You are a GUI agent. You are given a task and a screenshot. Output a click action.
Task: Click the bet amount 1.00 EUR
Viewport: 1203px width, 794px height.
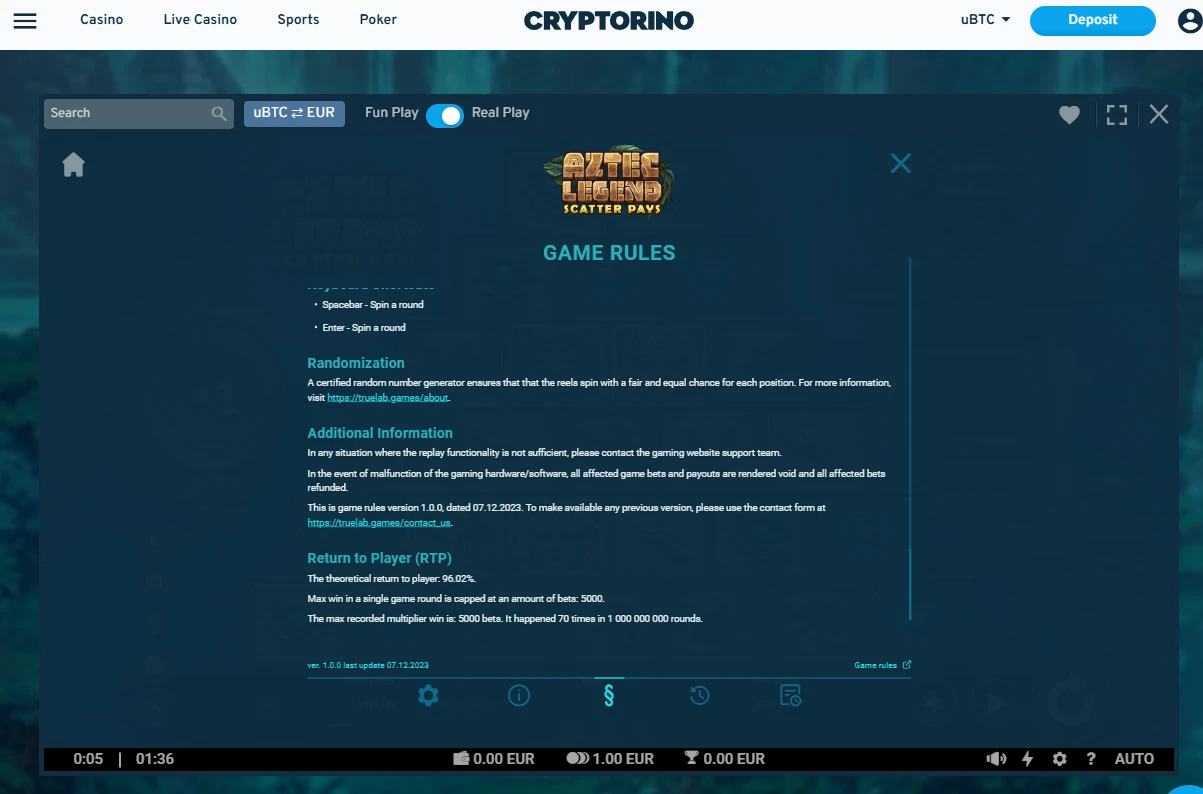pyautogui.click(x=610, y=759)
